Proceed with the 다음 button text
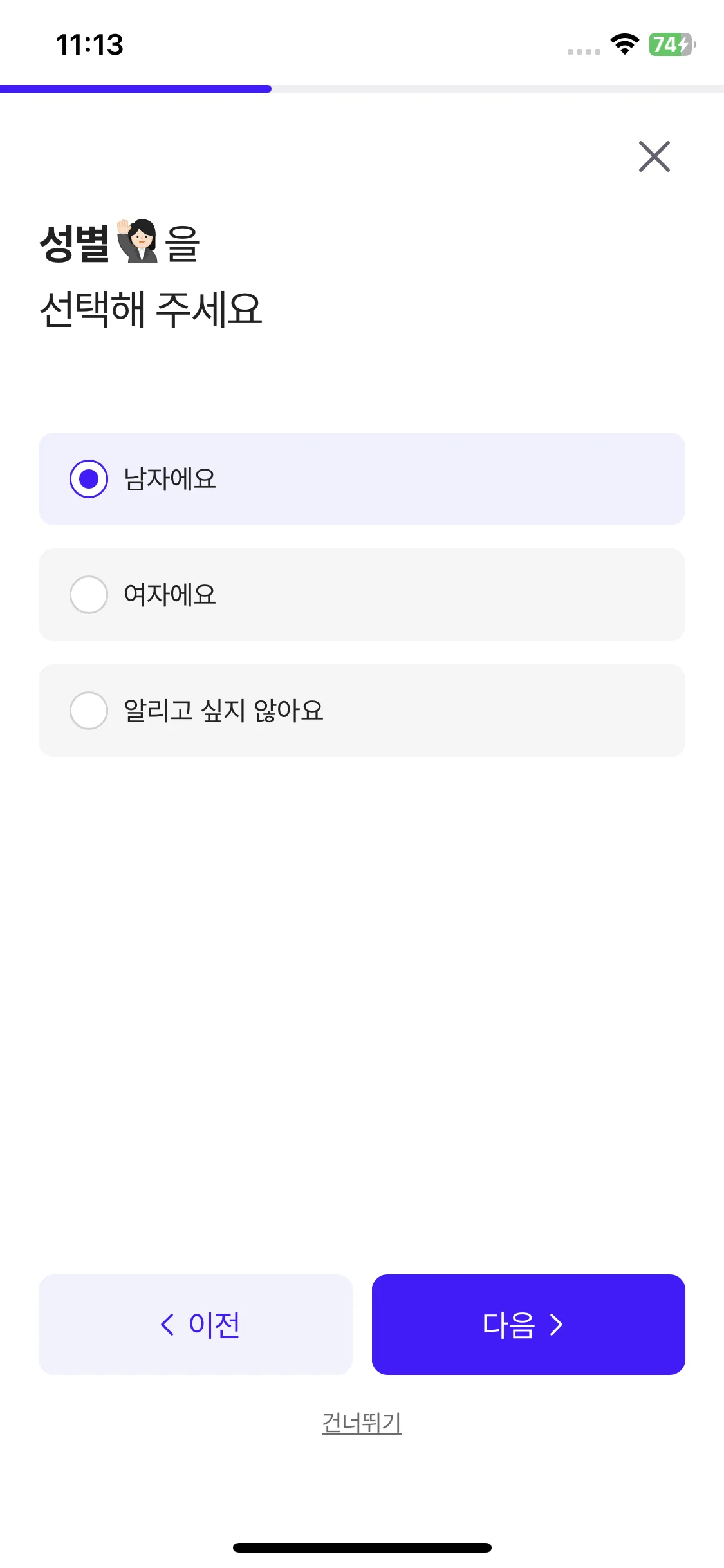Viewport: 724px width, 1568px height. (508, 1325)
